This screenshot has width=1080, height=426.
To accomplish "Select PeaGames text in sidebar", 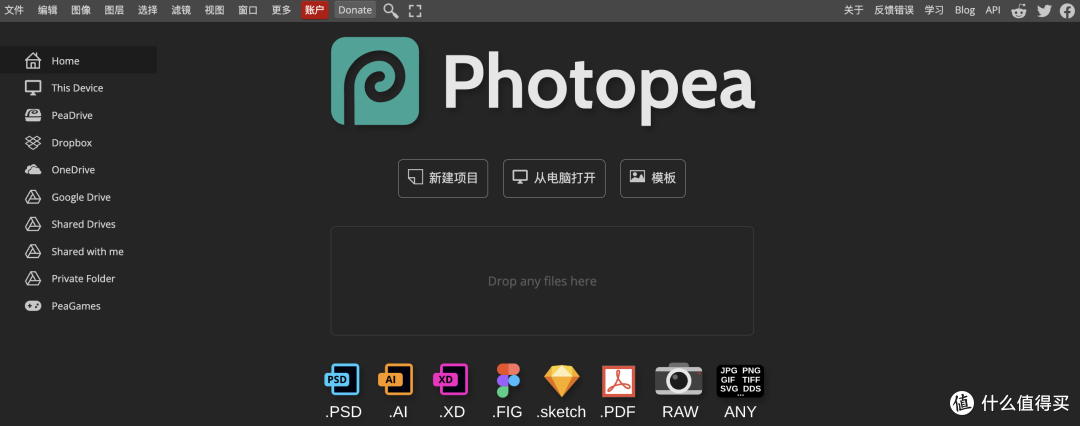I will pos(76,305).
